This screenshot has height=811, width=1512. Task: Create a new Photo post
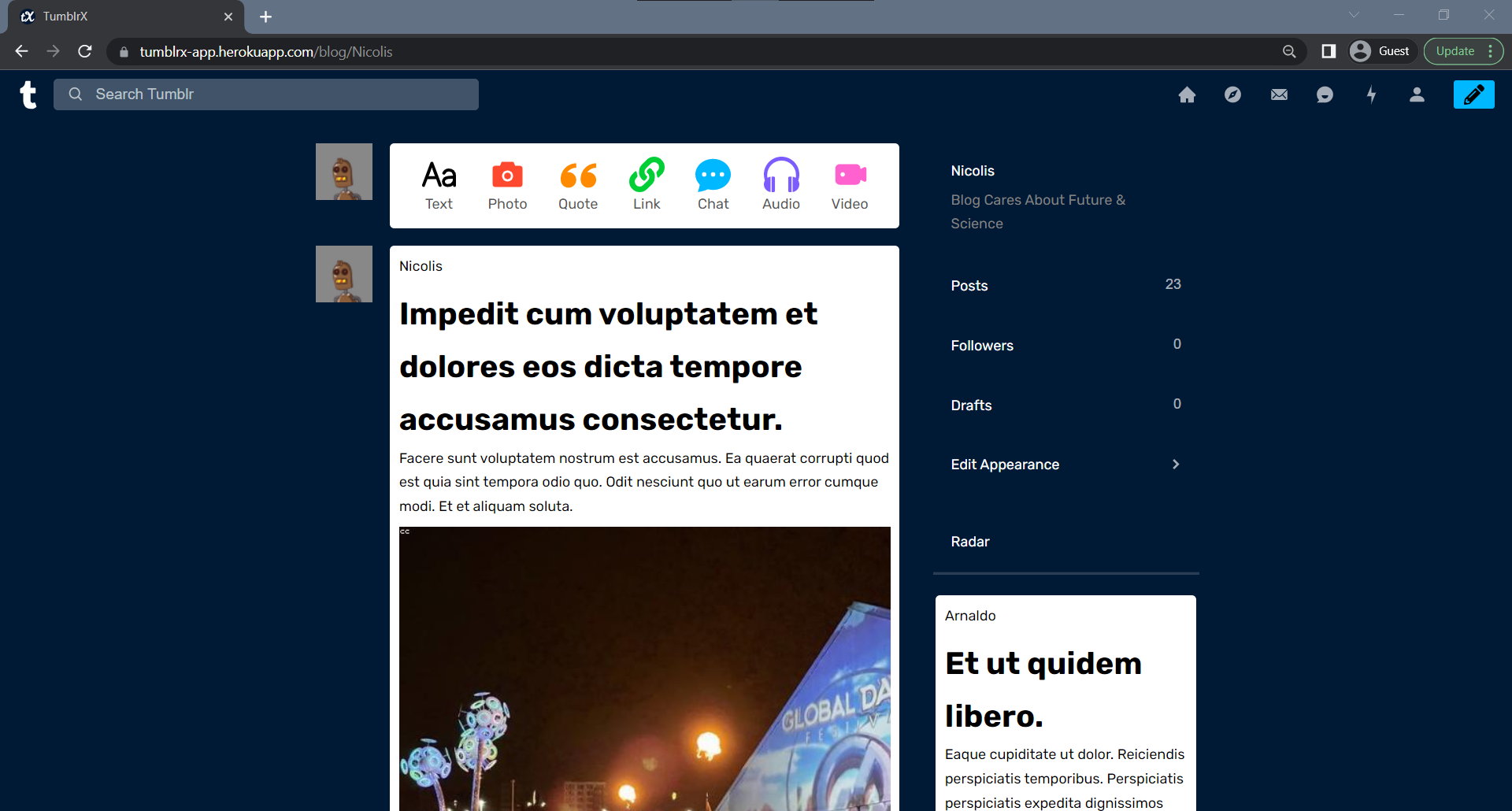507,186
